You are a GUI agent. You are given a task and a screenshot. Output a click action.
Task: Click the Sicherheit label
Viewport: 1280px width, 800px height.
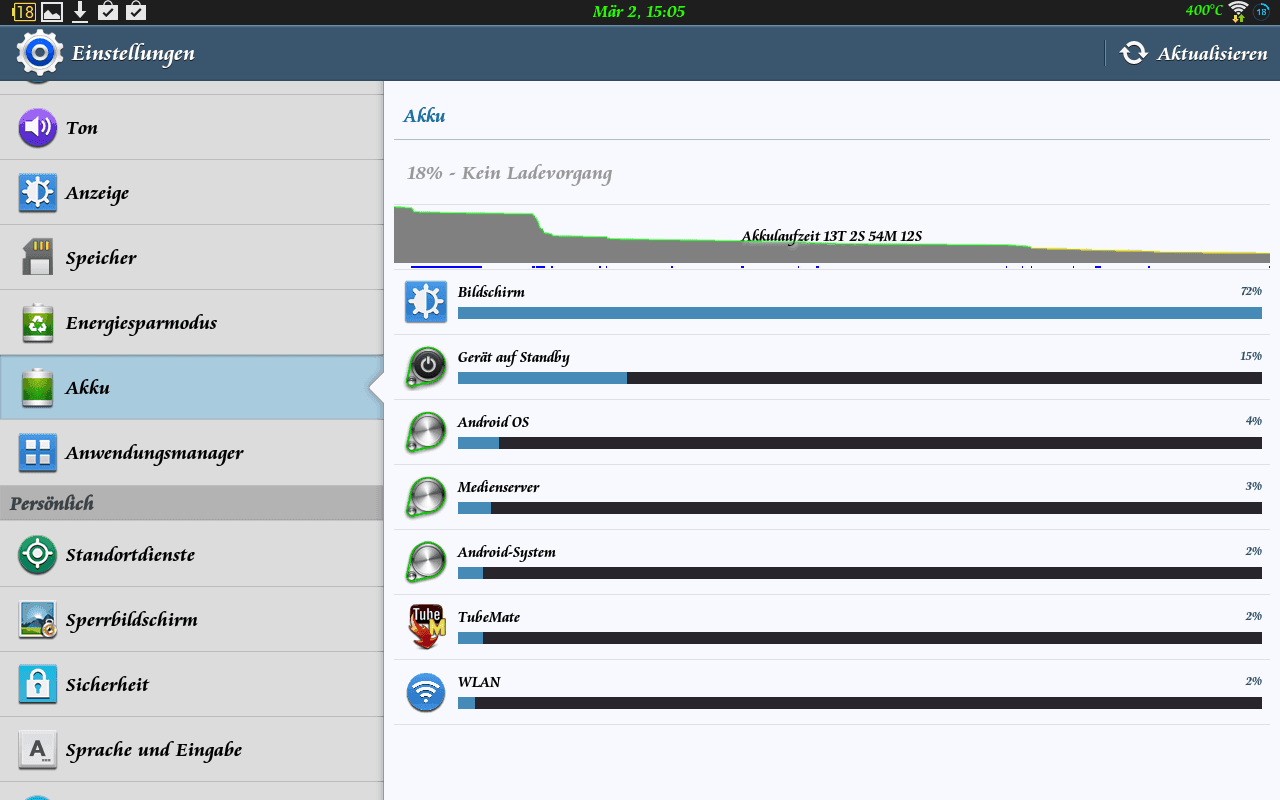107,685
